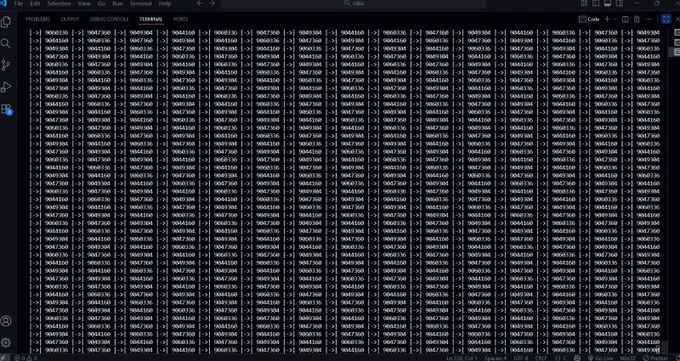
Task: Open the View menu
Action: tap(84, 3)
